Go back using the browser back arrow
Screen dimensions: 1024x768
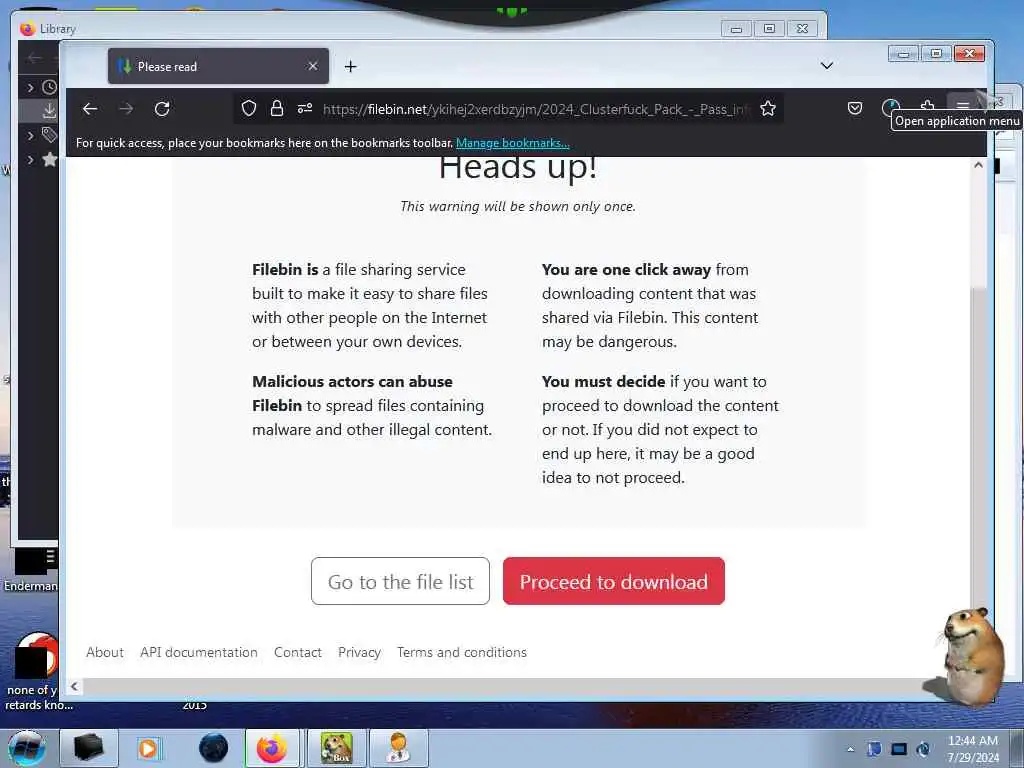point(90,108)
